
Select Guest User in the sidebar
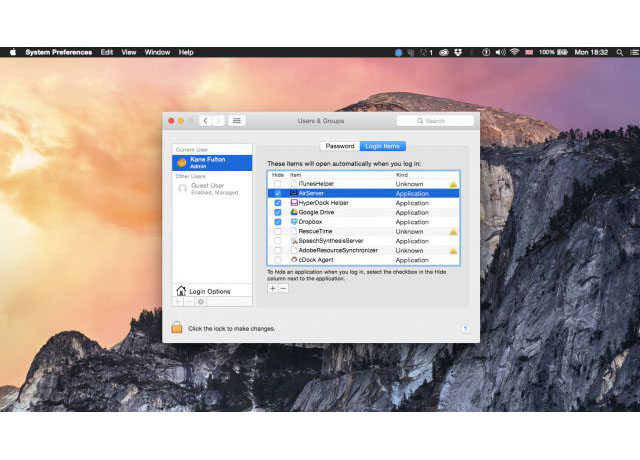[x=212, y=189]
